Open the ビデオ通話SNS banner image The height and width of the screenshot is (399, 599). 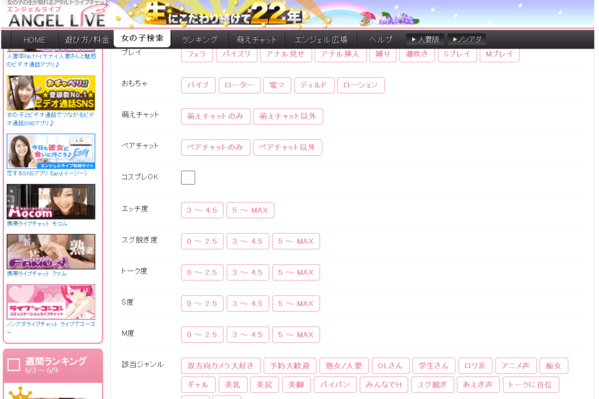click(51, 93)
